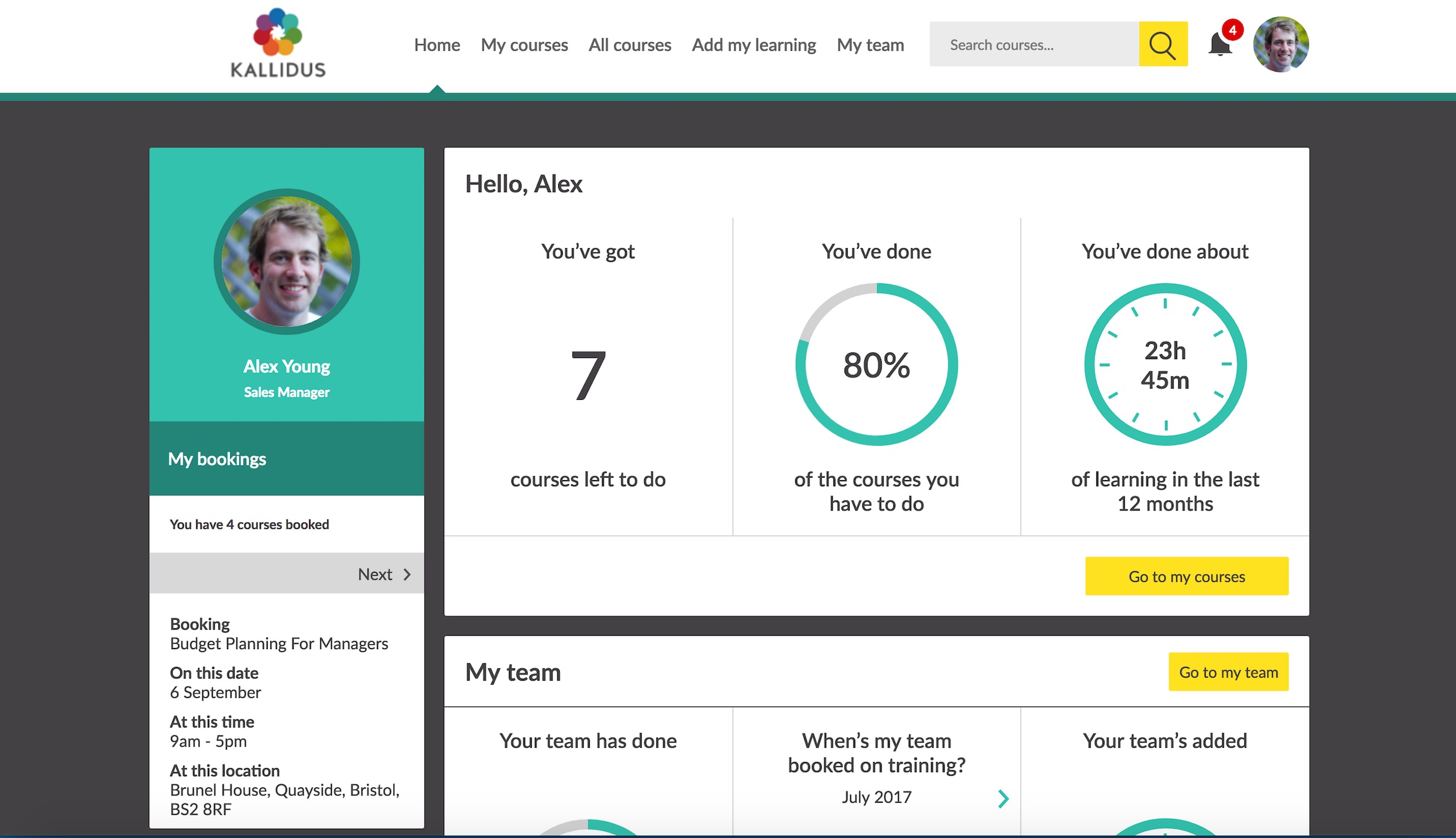This screenshot has height=838, width=1456.
Task: Open All courses in navigation
Action: coord(629,45)
